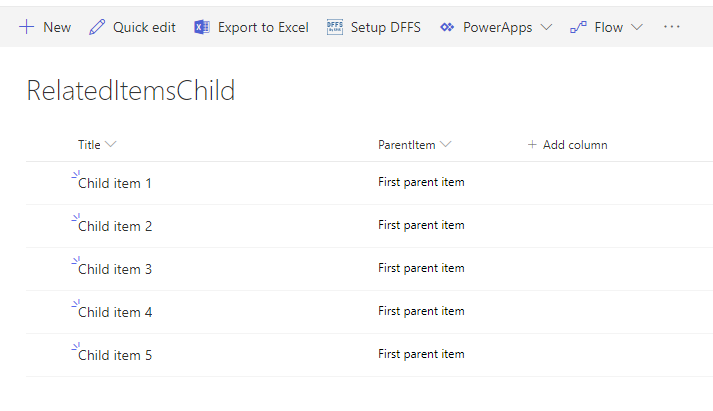Open Child item 5 entry
Image resolution: width=713 pixels, height=411 pixels.
[x=115, y=356]
